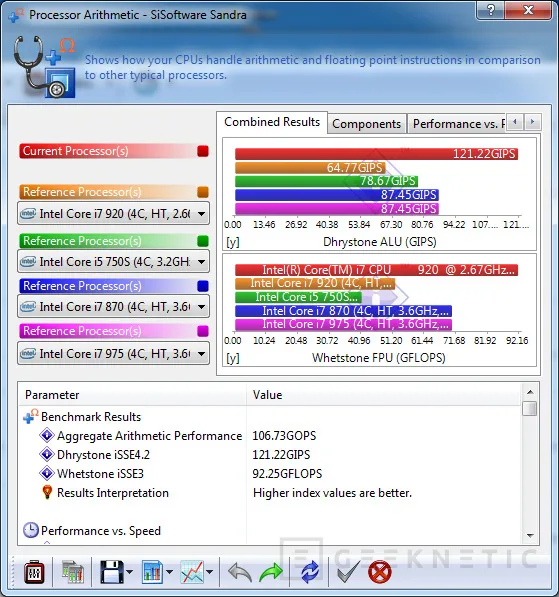Click the Whetstone FPU (GFLOPS) chart label

click(x=379, y=358)
